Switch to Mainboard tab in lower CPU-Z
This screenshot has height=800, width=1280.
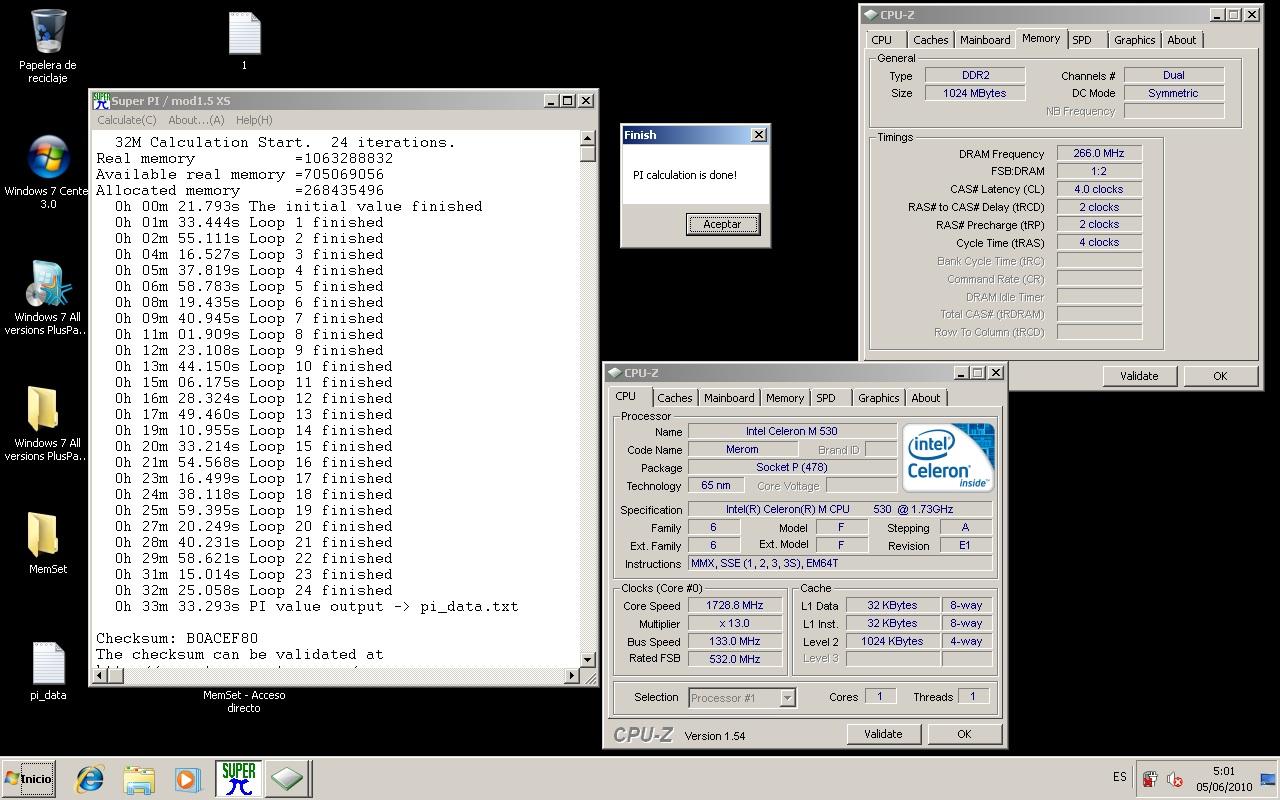[x=729, y=398]
